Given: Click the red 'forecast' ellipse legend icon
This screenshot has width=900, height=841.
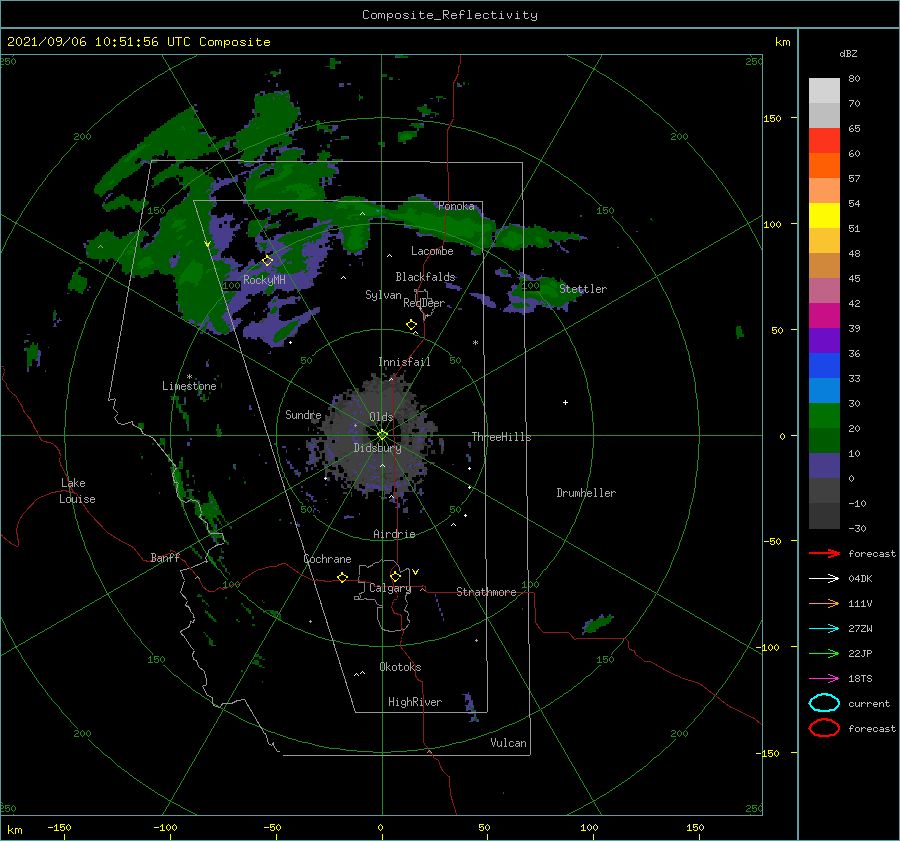Looking at the screenshot, I should coord(824,728).
